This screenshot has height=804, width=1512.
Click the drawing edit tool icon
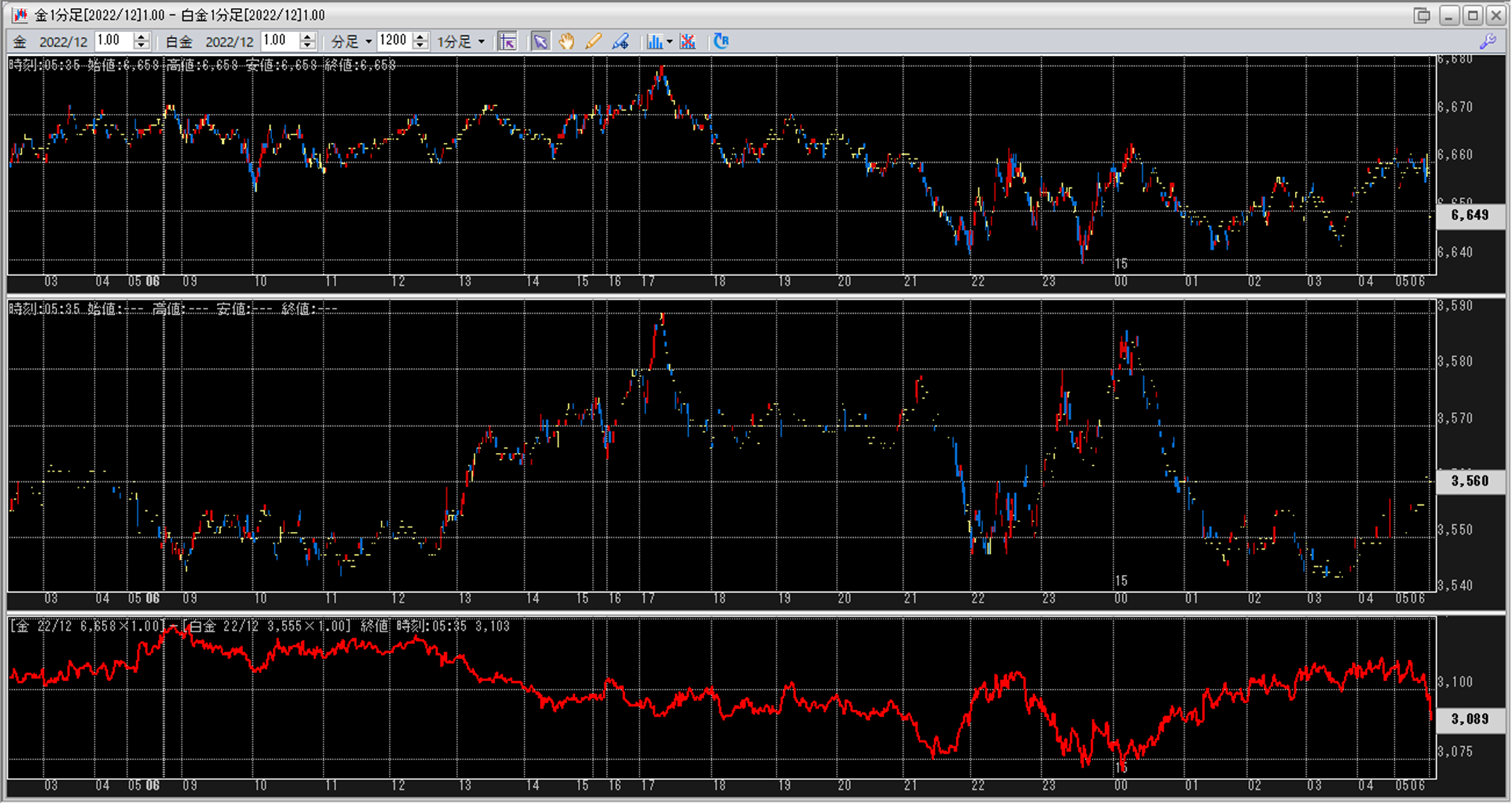click(x=620, y=42)
